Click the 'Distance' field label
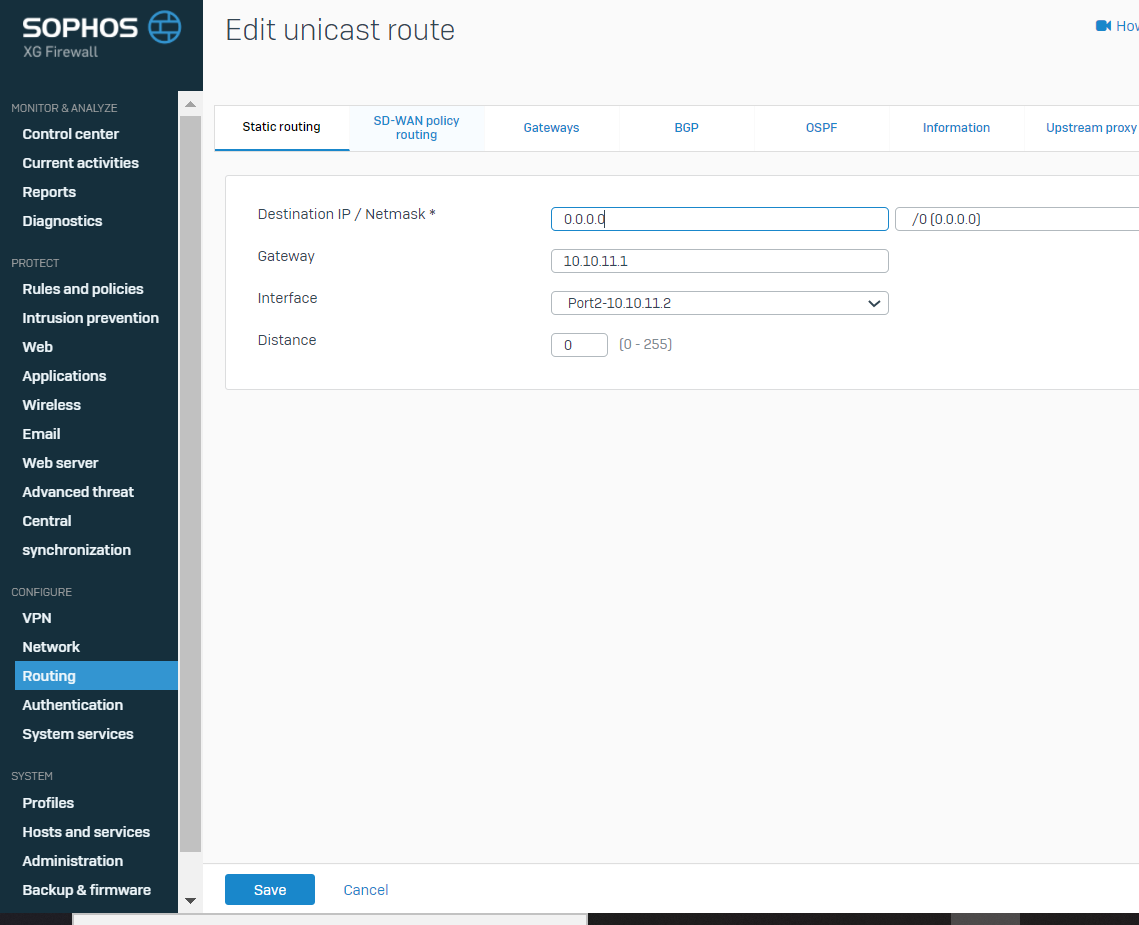The image size is (1139, 925). pyautogui.click(x=287, y=340)
